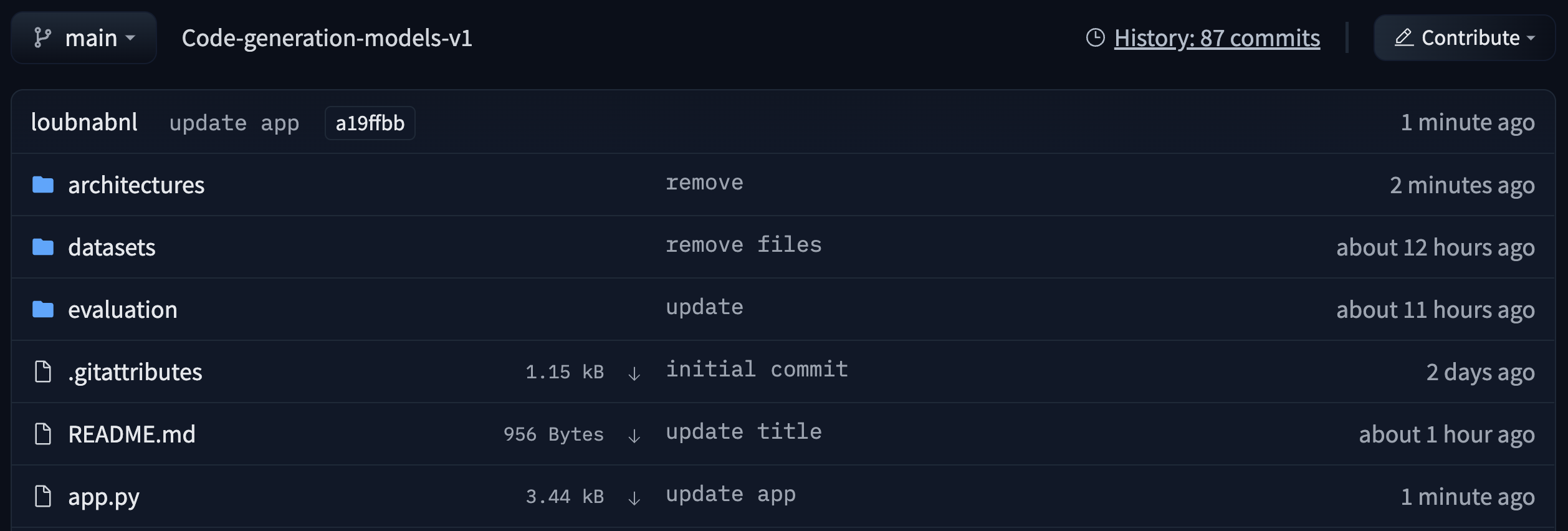Expand the Contribute dropdown menu
The width and height of the screenshot is (1568, 531).
(1464, 38)
